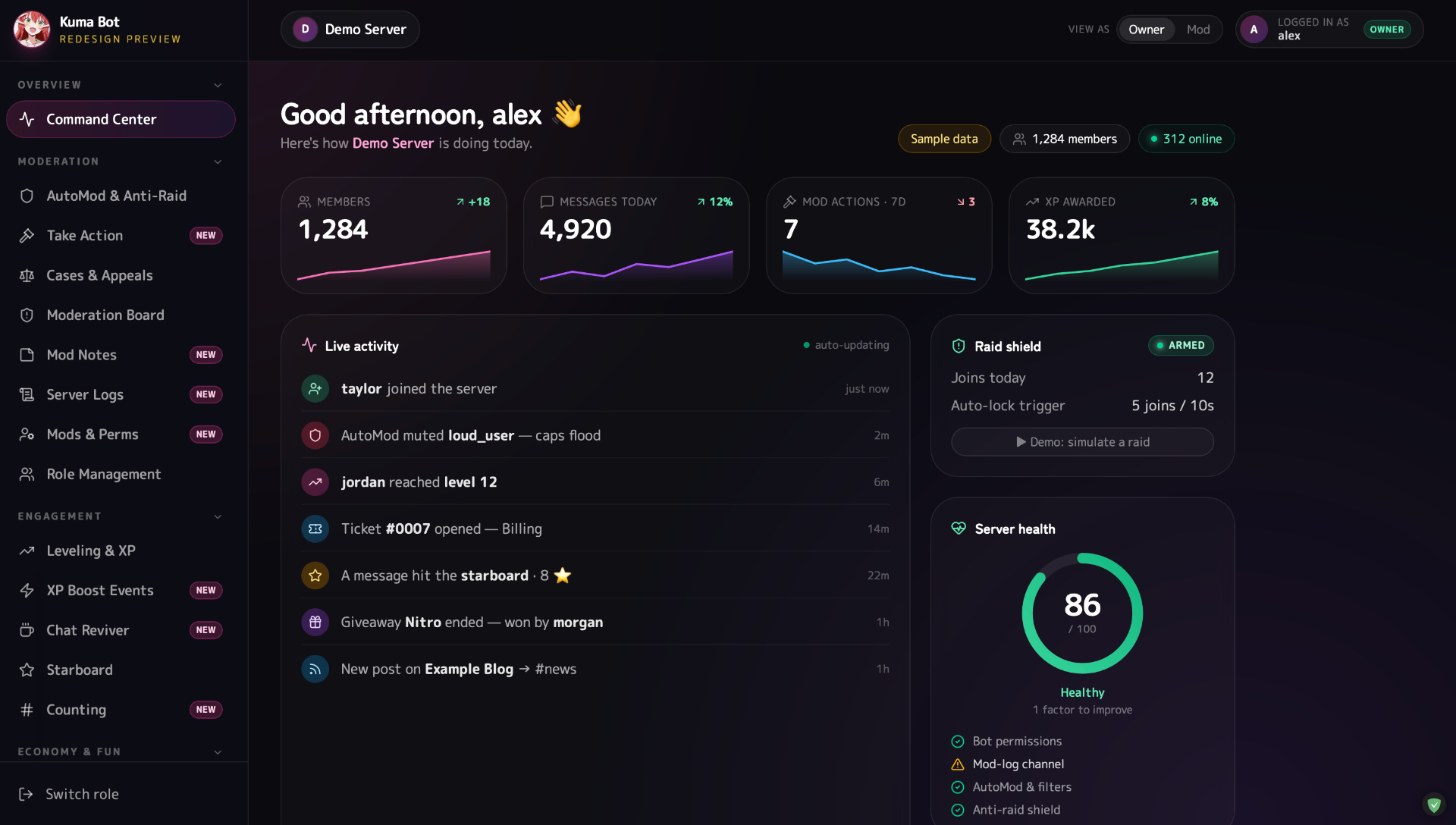Click the Auto-lock trigger value 5 joins / 10s
This screenshot has width=1456, height=825.
coord(1172,406)
